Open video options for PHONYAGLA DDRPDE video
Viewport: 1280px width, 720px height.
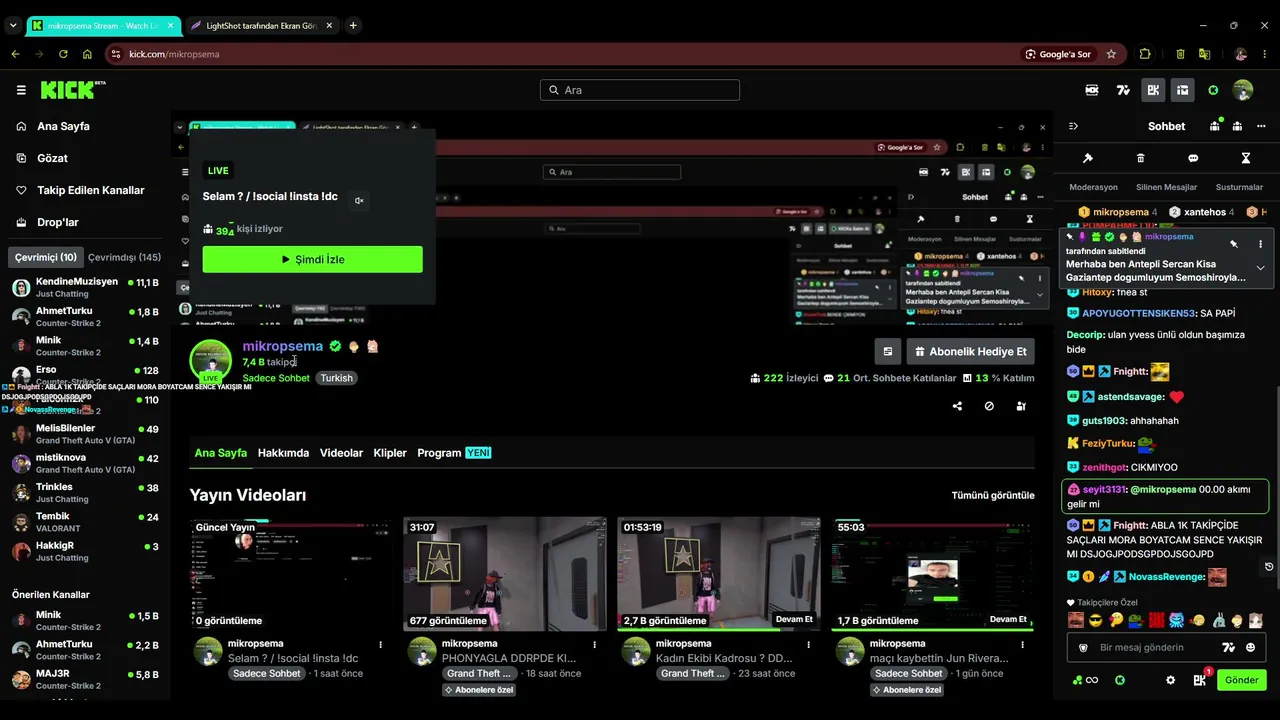594,645
